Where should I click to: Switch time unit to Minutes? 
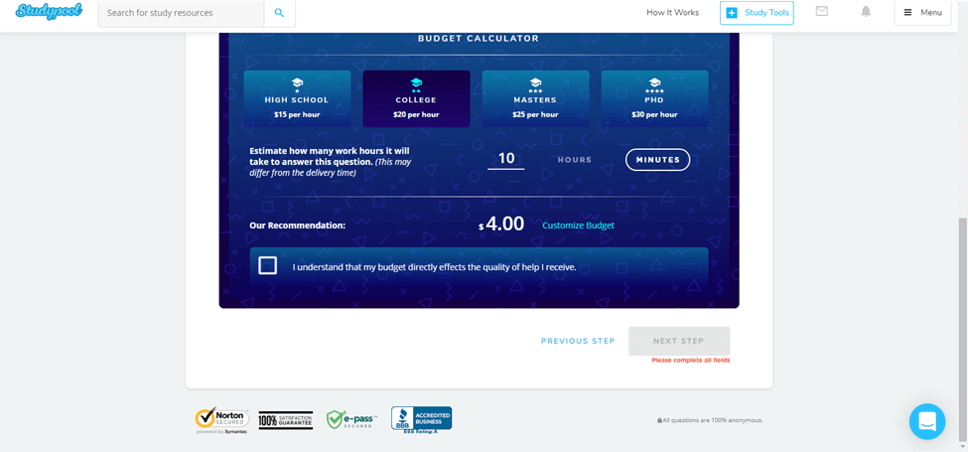point(657,160)
